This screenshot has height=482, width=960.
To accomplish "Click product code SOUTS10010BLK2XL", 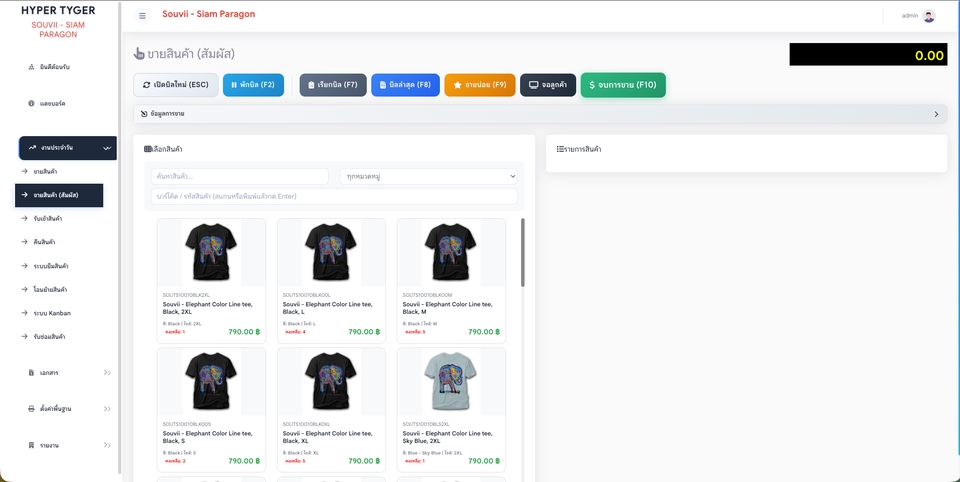I will pos(186,295).
